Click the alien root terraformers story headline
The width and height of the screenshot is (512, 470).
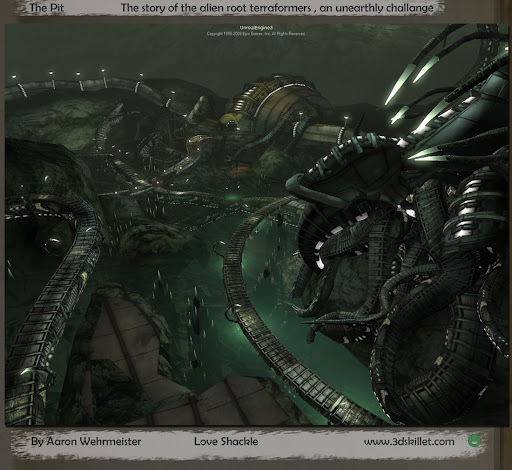277,8
